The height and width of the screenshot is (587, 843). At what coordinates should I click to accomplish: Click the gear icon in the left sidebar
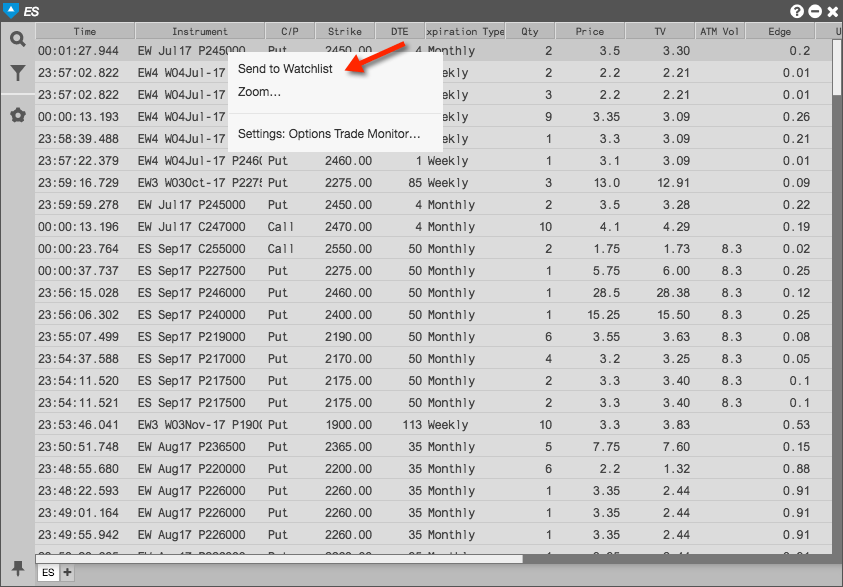click(x=15, y=114)
